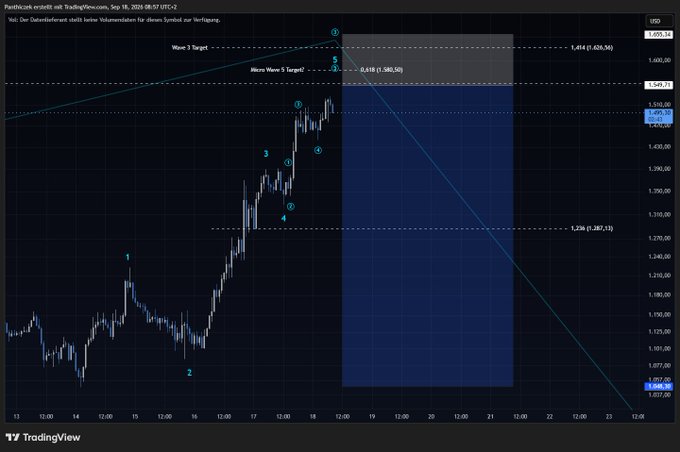Screen dimensions: 680x452
Task: Click the blue profit zone of the short position
Action: tap(428, 236)
